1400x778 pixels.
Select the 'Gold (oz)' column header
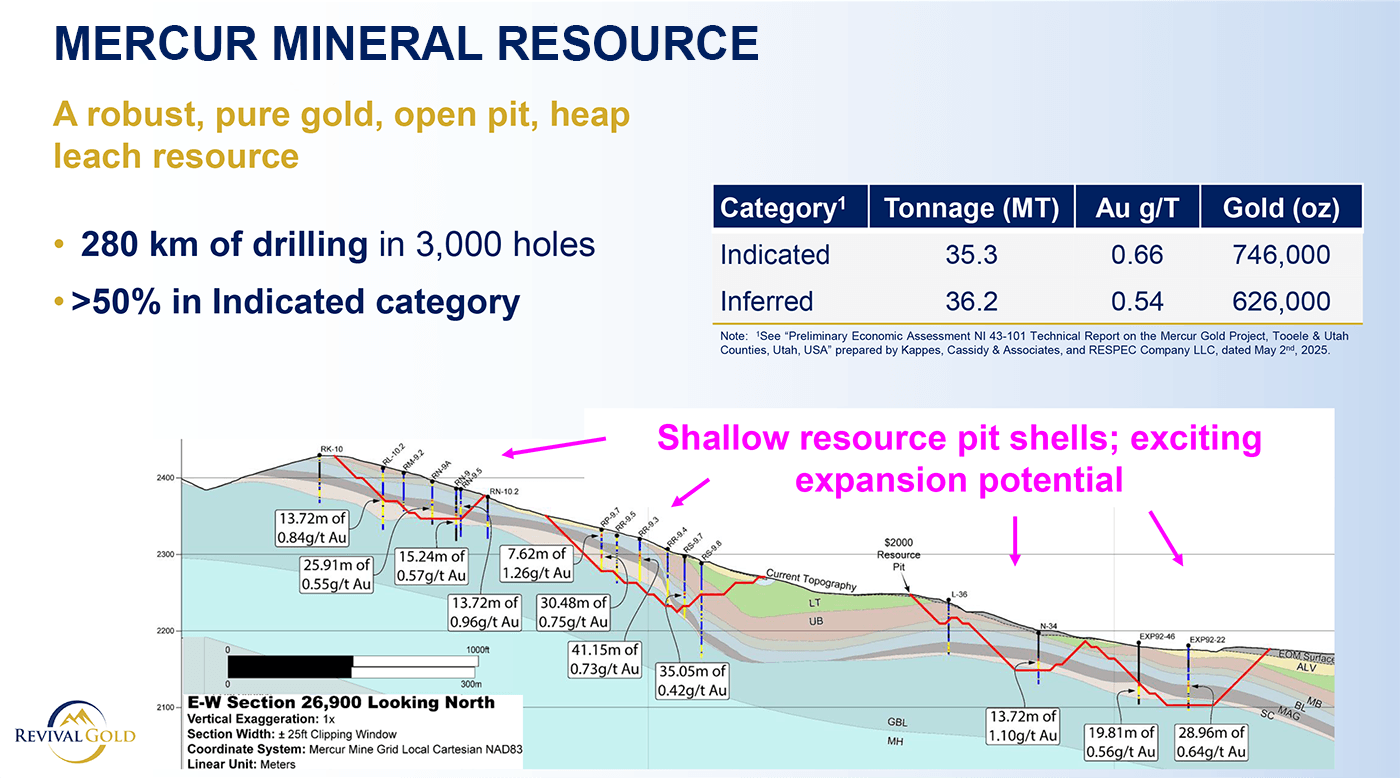tap(1281, 208)
